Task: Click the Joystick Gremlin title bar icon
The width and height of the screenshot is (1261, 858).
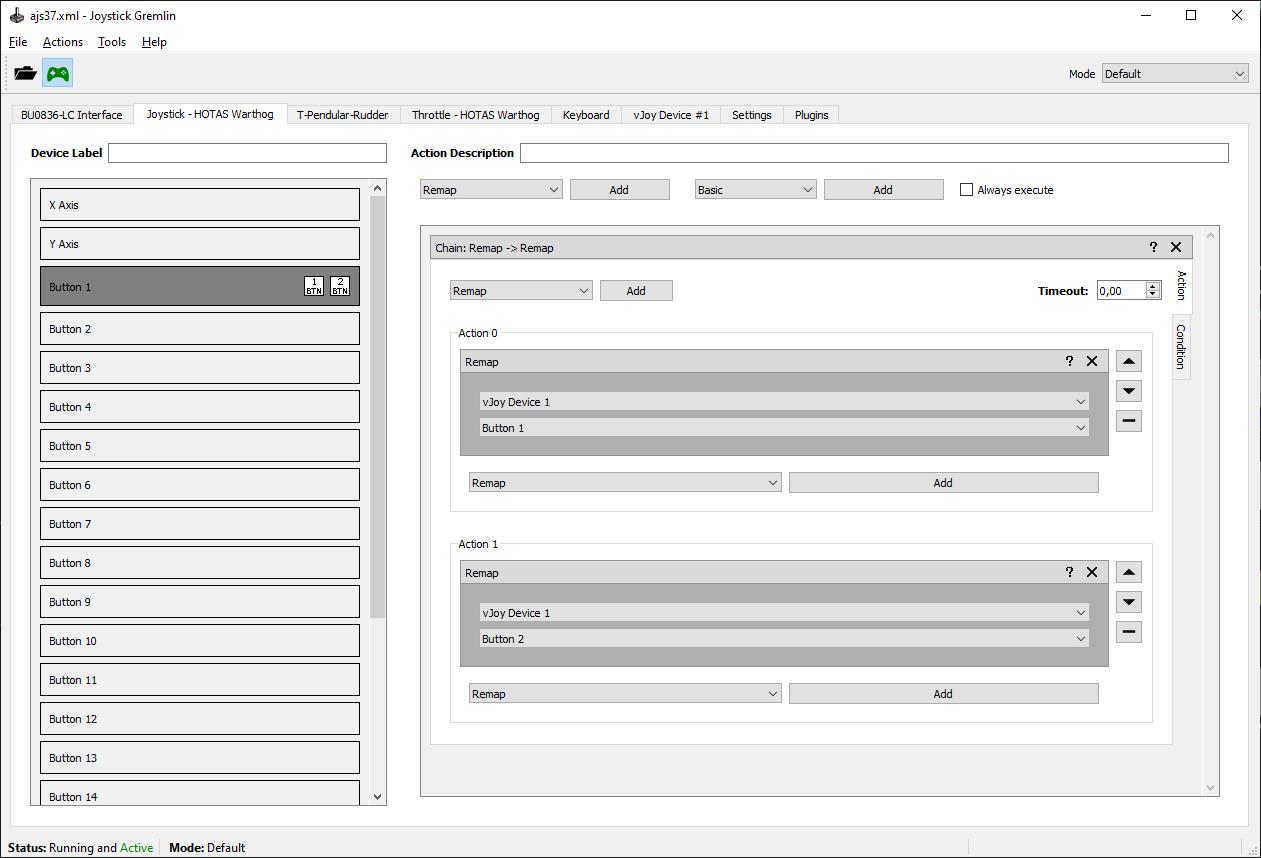Action: (17, 16)
